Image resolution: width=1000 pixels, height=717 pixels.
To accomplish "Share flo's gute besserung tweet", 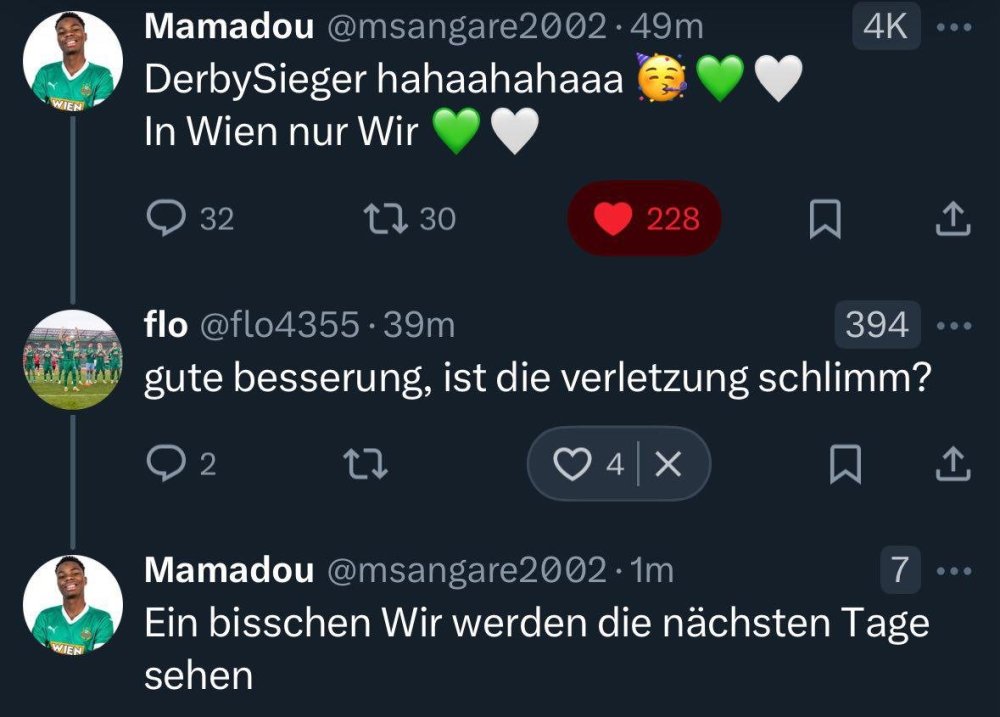I will pos(951,463).
